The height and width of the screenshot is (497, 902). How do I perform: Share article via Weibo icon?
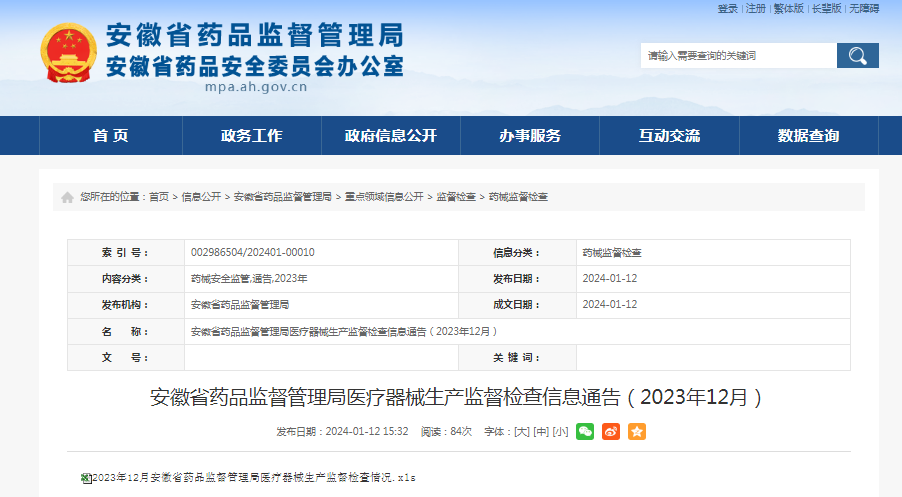(611, 431)
